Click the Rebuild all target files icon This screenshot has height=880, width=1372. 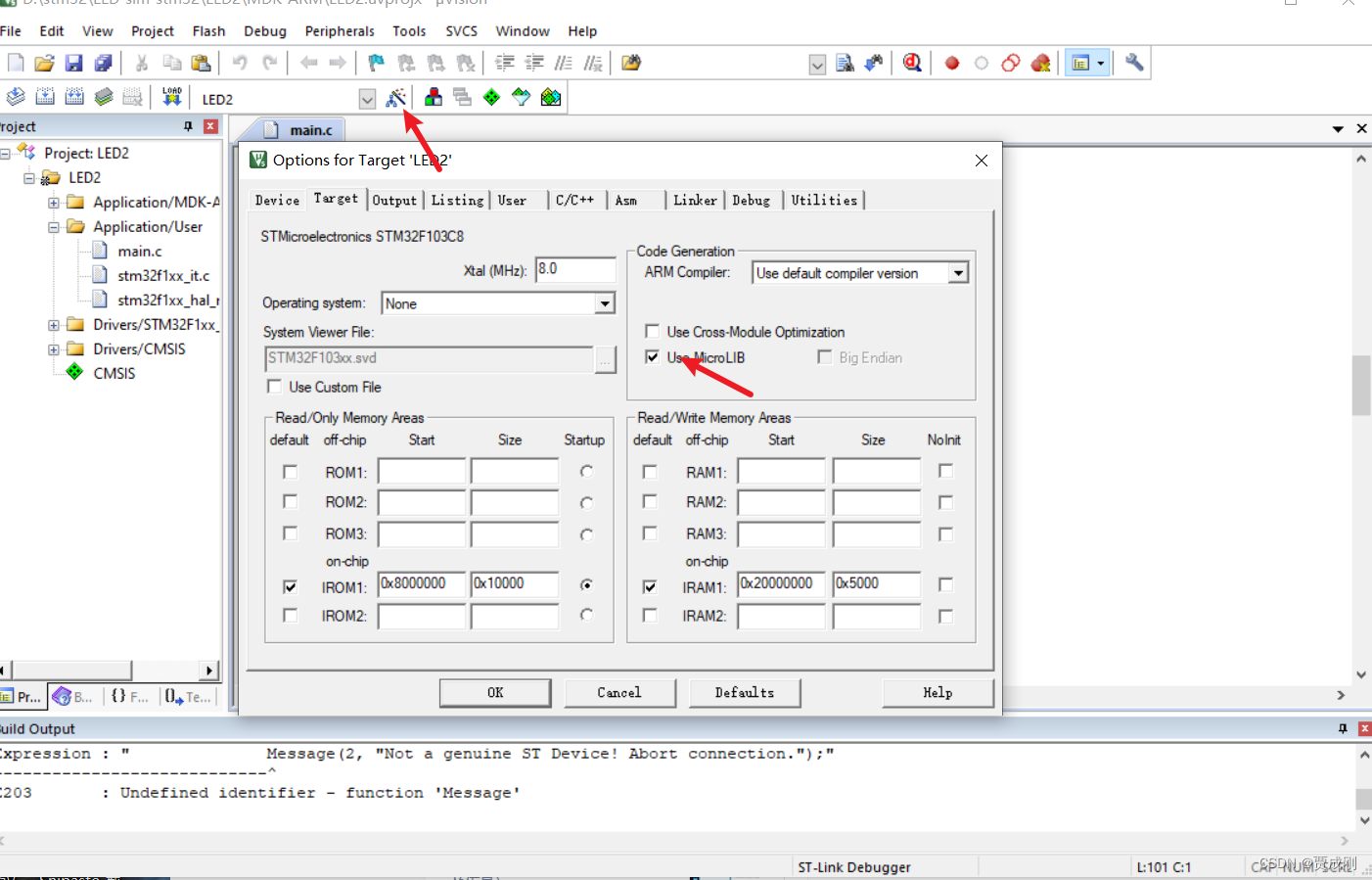pos(74,97)
